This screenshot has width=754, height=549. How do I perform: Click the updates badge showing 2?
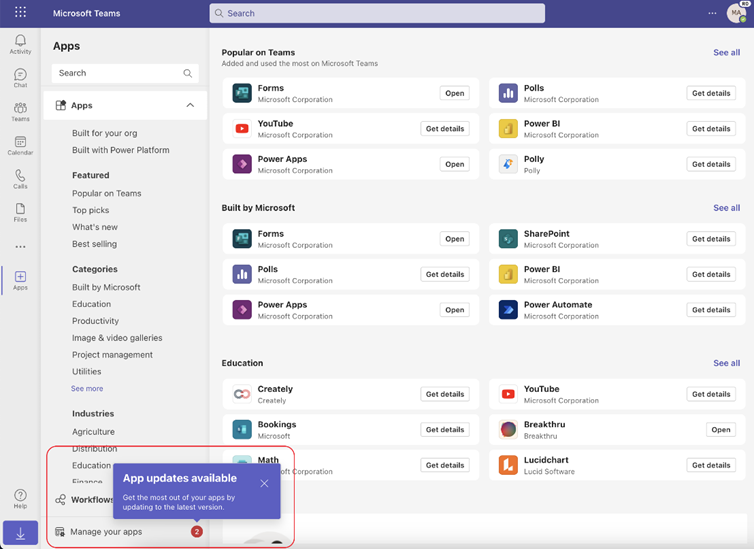click(197, 532)
